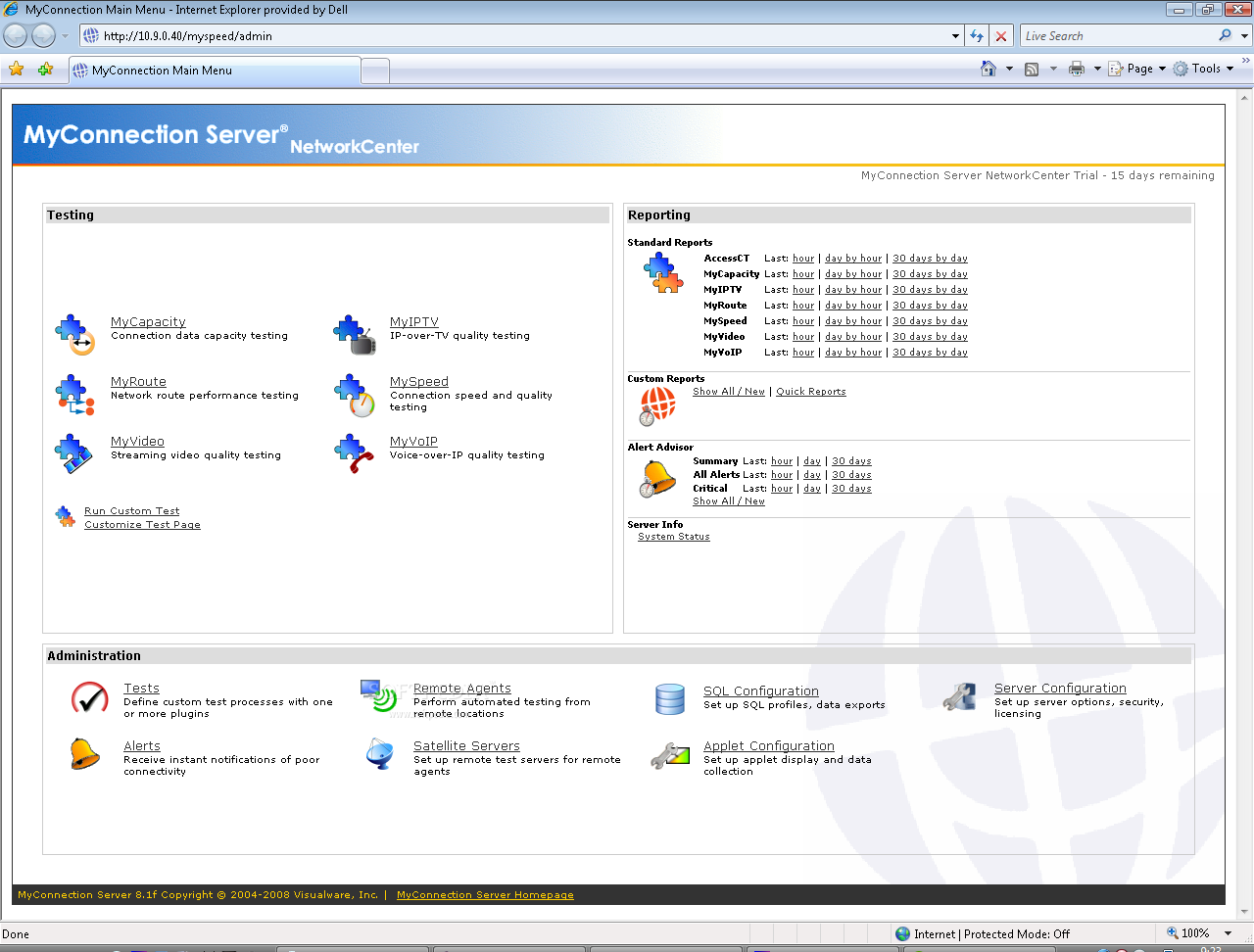Expand the feeds dropdown arrow
The width and height of the screenshot is (1254, 952).
pos(1054,69)
